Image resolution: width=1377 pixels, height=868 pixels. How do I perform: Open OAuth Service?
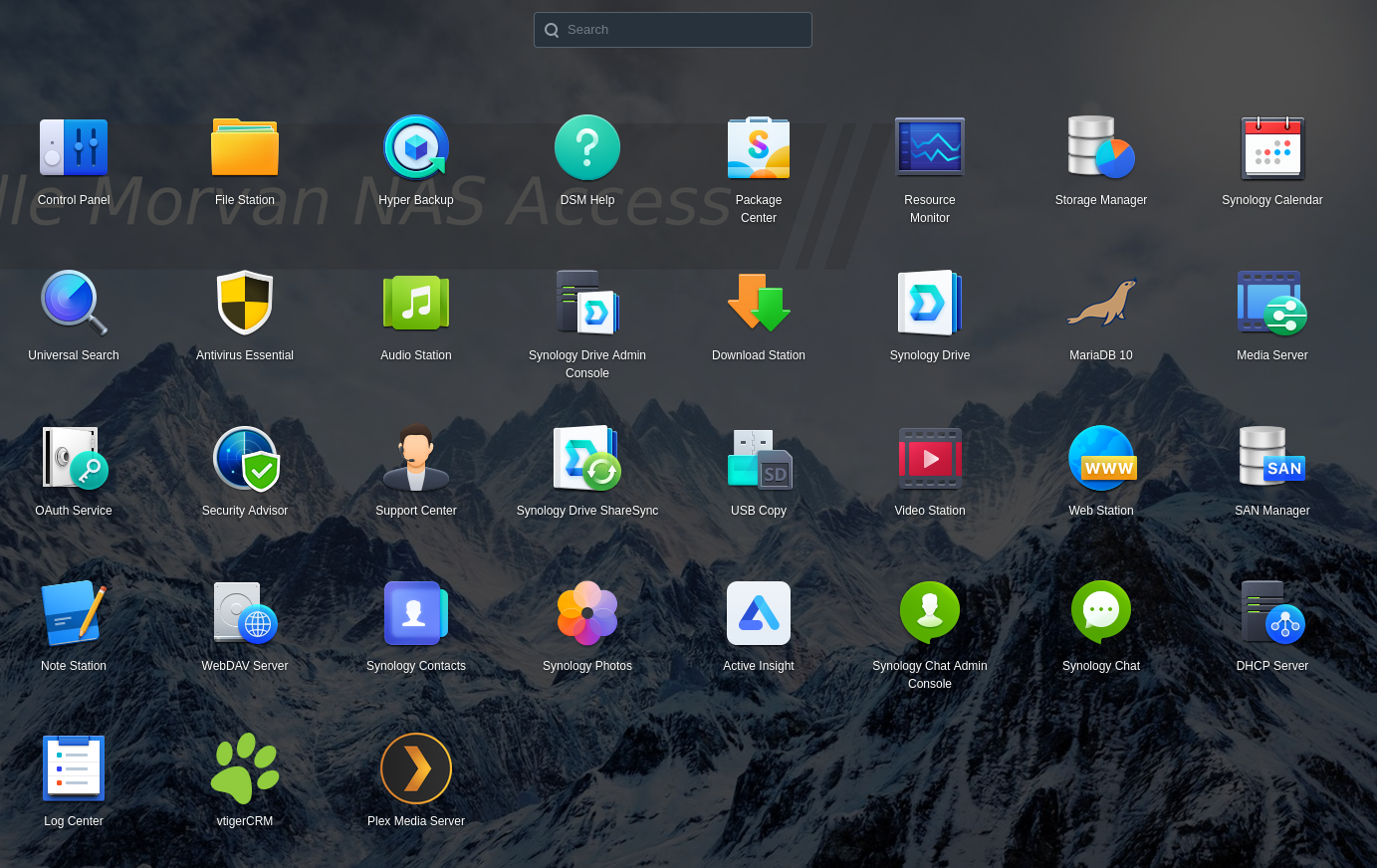pos(74,458)
